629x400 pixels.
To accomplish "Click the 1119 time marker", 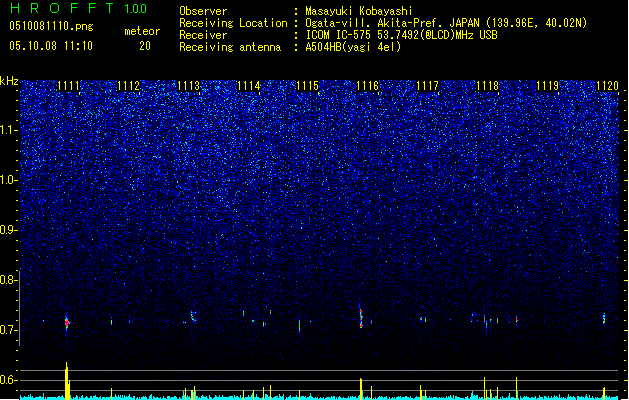I will pos(547,86).
